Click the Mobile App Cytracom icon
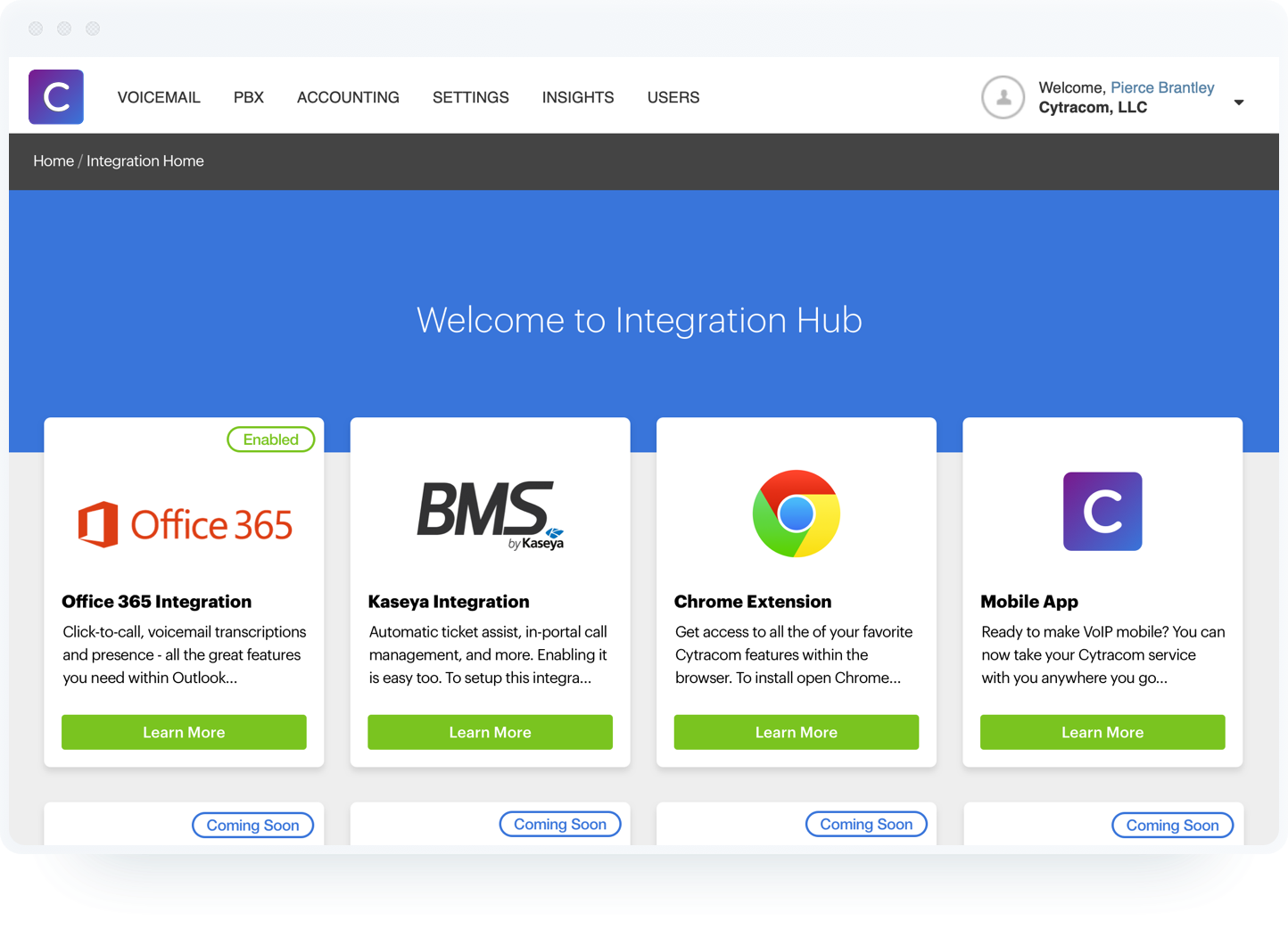Viewport: 1288px width, 929px height. coord(1102,512)
